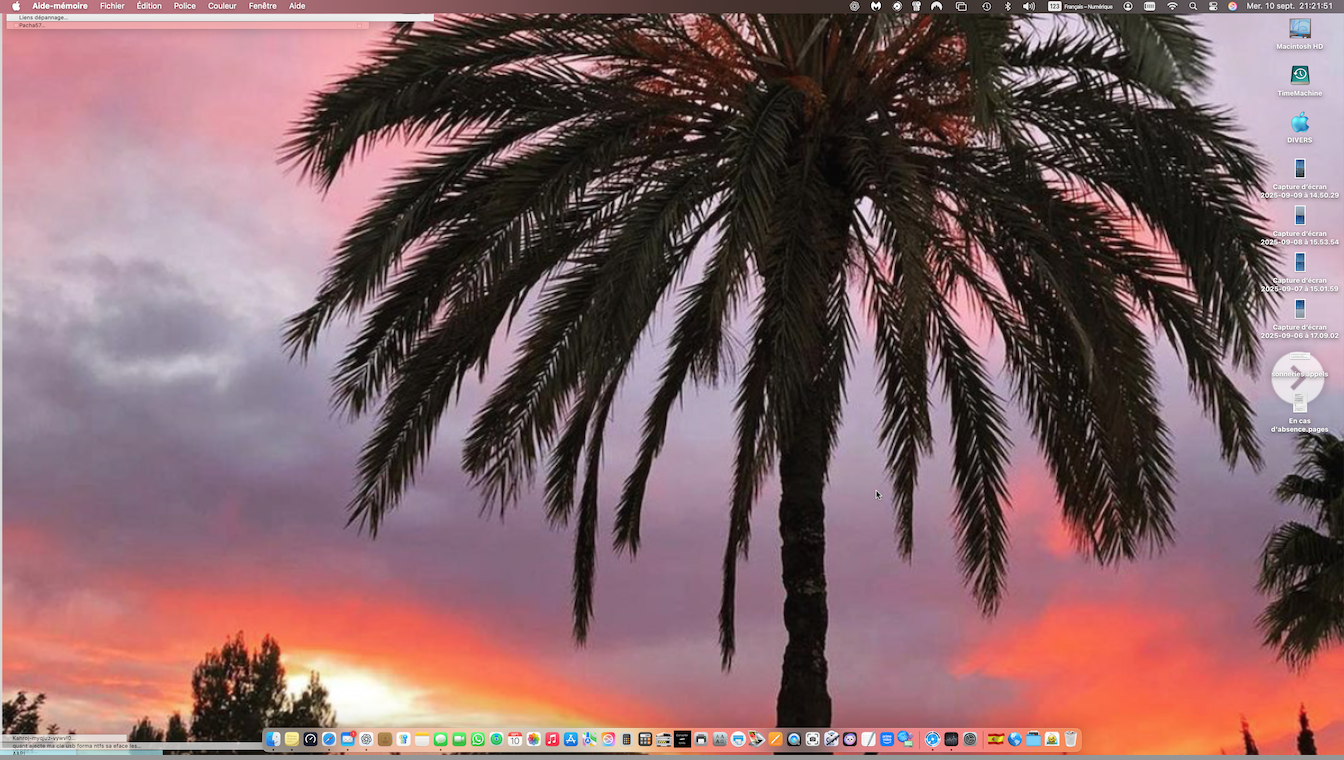Launch Messages from the Dock
The width and height of the screenshot is (1344, 760).
441,739
